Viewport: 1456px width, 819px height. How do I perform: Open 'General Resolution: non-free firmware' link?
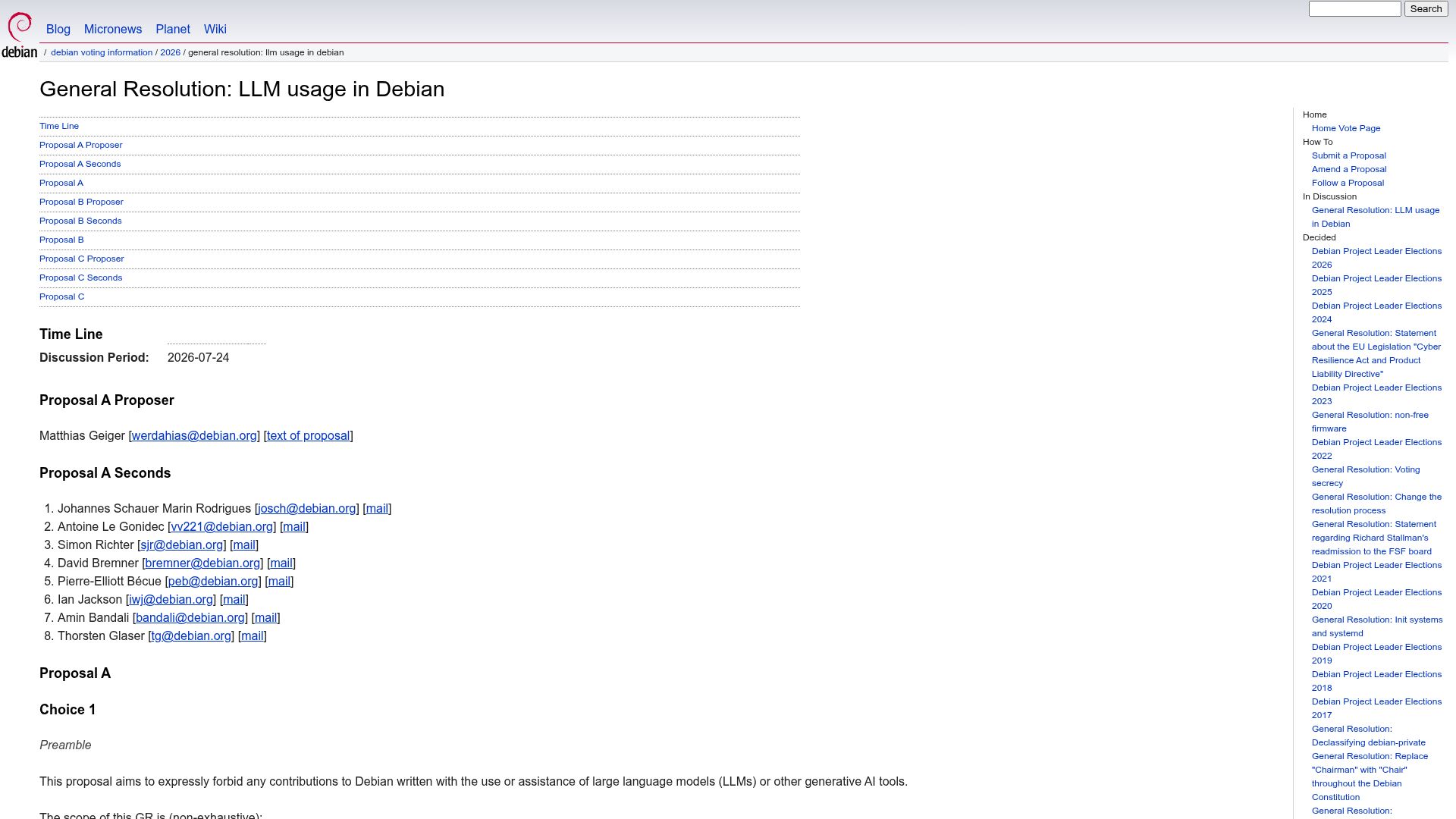1370,422
